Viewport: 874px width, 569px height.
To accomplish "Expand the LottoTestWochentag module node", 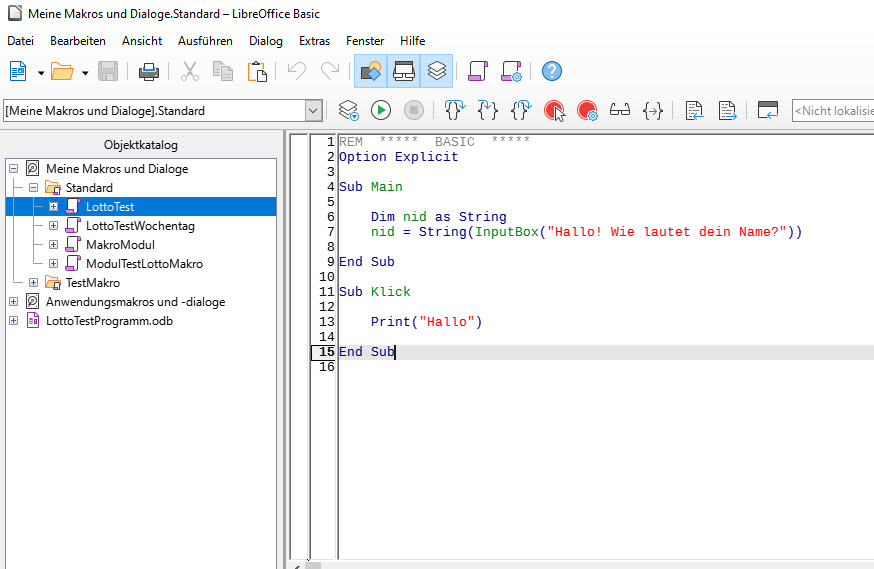I will [x=54, y=226].
